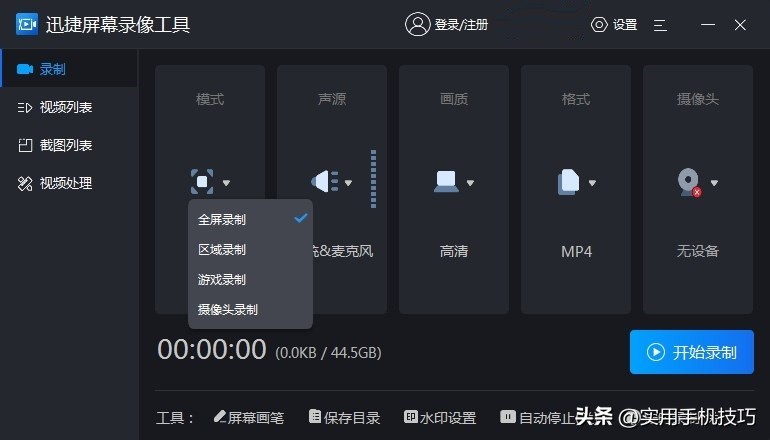Viewport: 770px width, 440px height.
Task: Click the pen icon beside 屏幕画笔
Action: click(220, 416)
